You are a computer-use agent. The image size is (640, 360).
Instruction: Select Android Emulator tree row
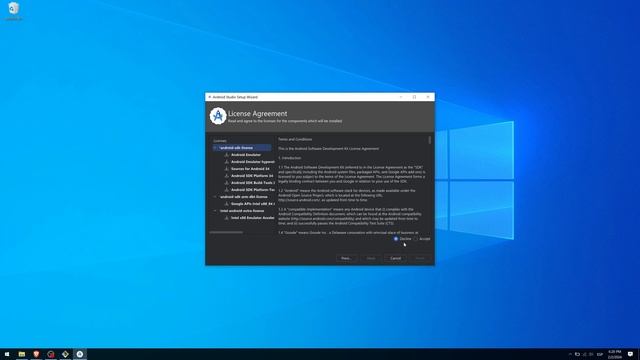click(246, 155)
